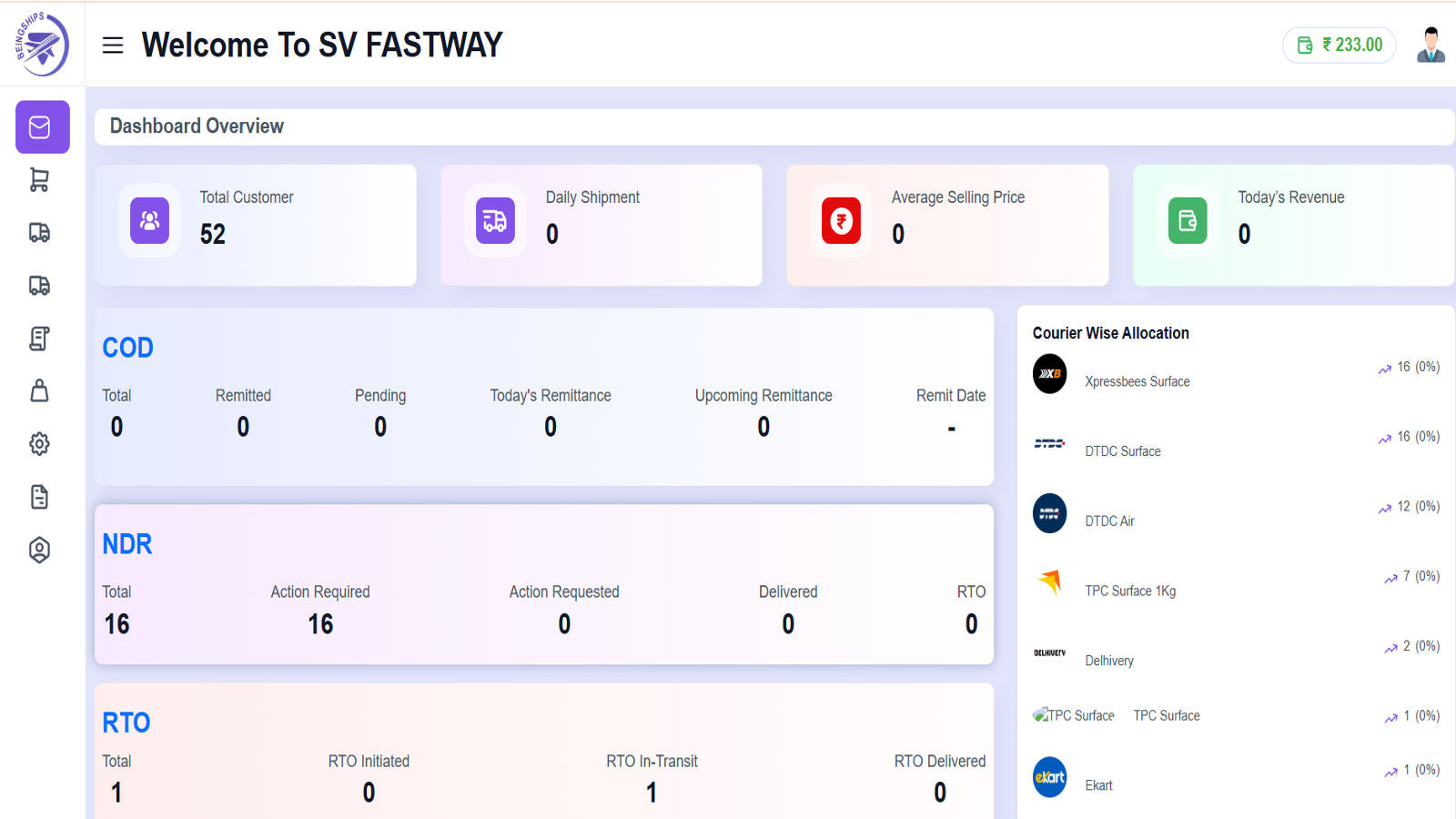Open the Ekart courier entry

pos(1236,777)
